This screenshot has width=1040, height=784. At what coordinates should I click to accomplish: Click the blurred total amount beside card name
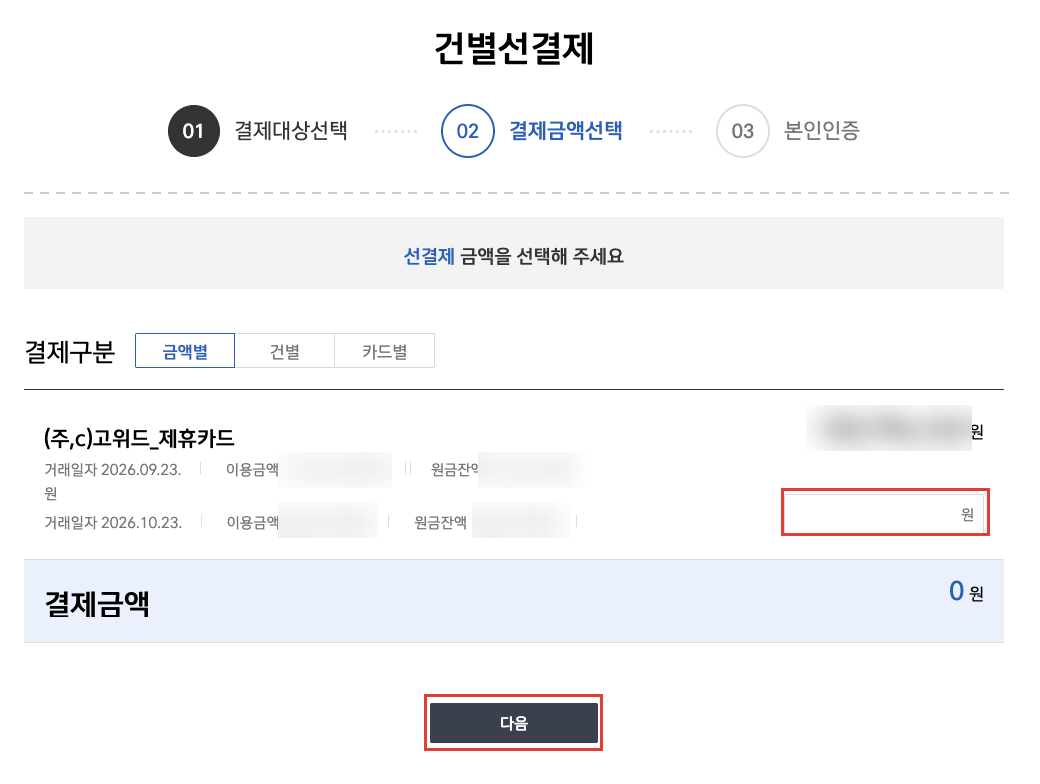[889, 428]
